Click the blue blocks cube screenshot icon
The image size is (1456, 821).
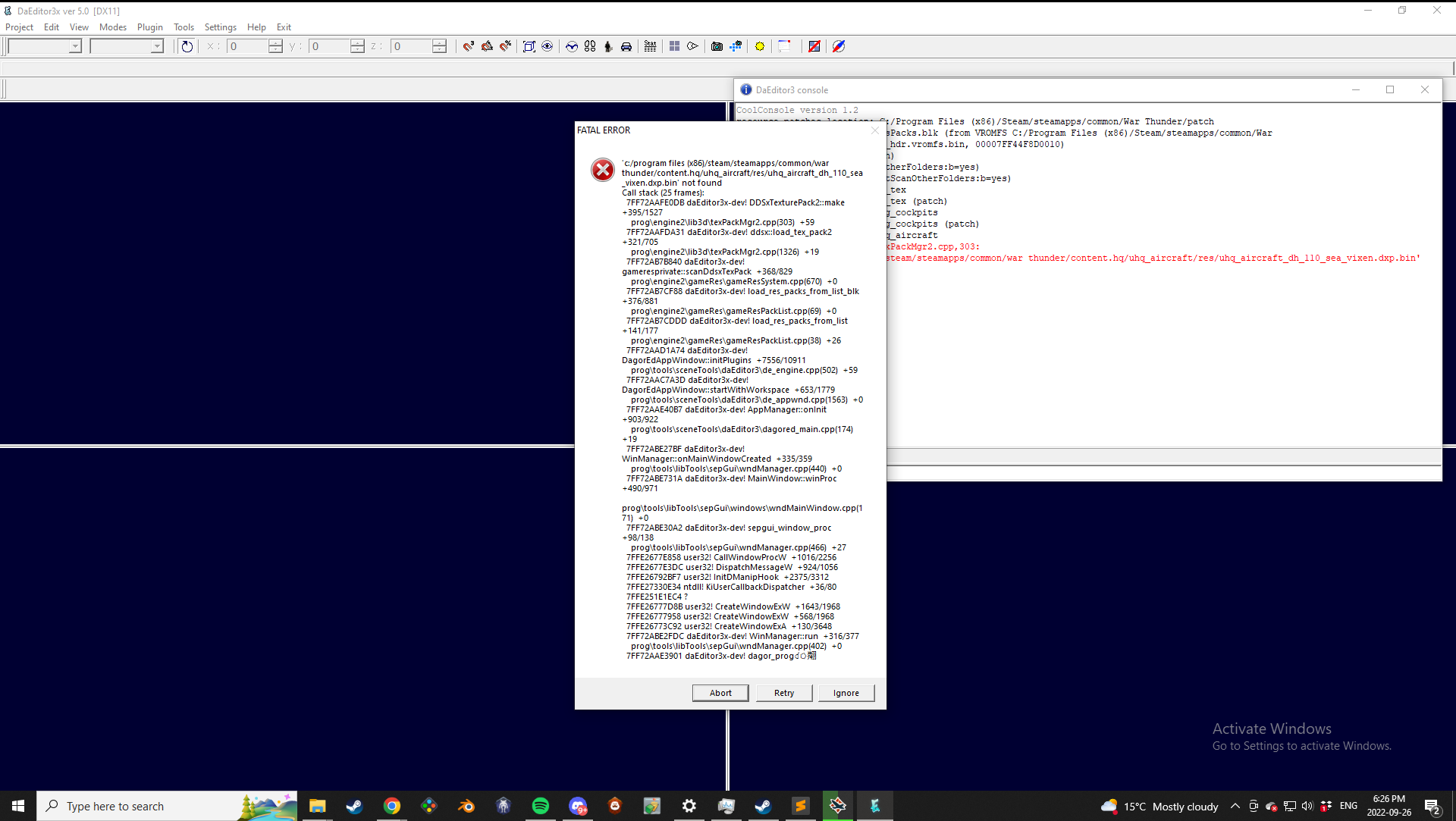pos(736,46)
